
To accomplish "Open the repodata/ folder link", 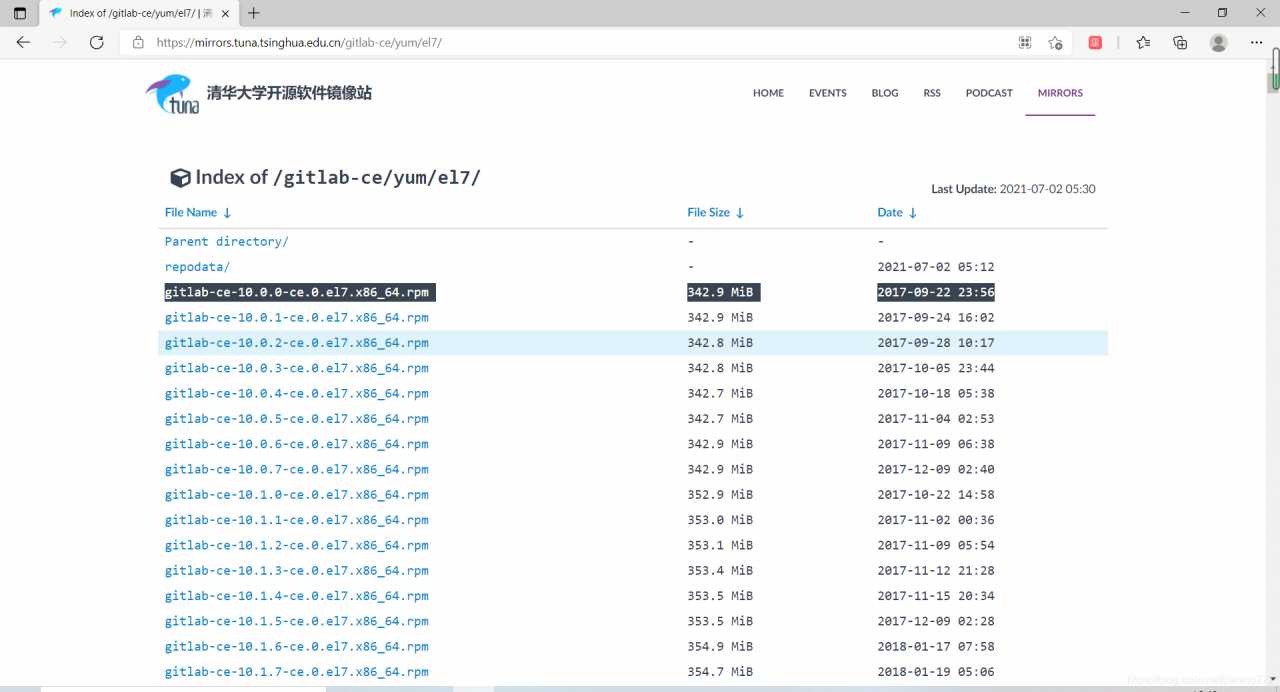I will (x=197, y=267).
